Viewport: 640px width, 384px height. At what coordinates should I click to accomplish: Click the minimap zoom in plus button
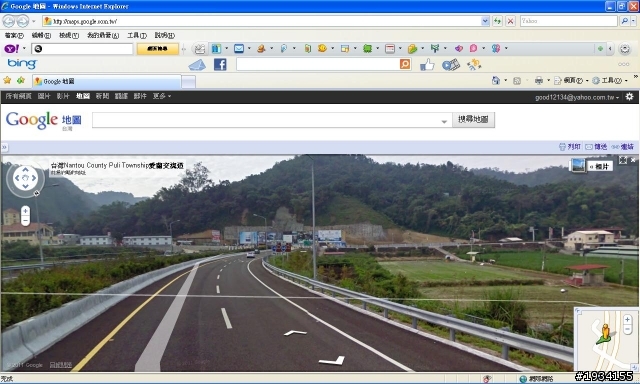point(627,319)
